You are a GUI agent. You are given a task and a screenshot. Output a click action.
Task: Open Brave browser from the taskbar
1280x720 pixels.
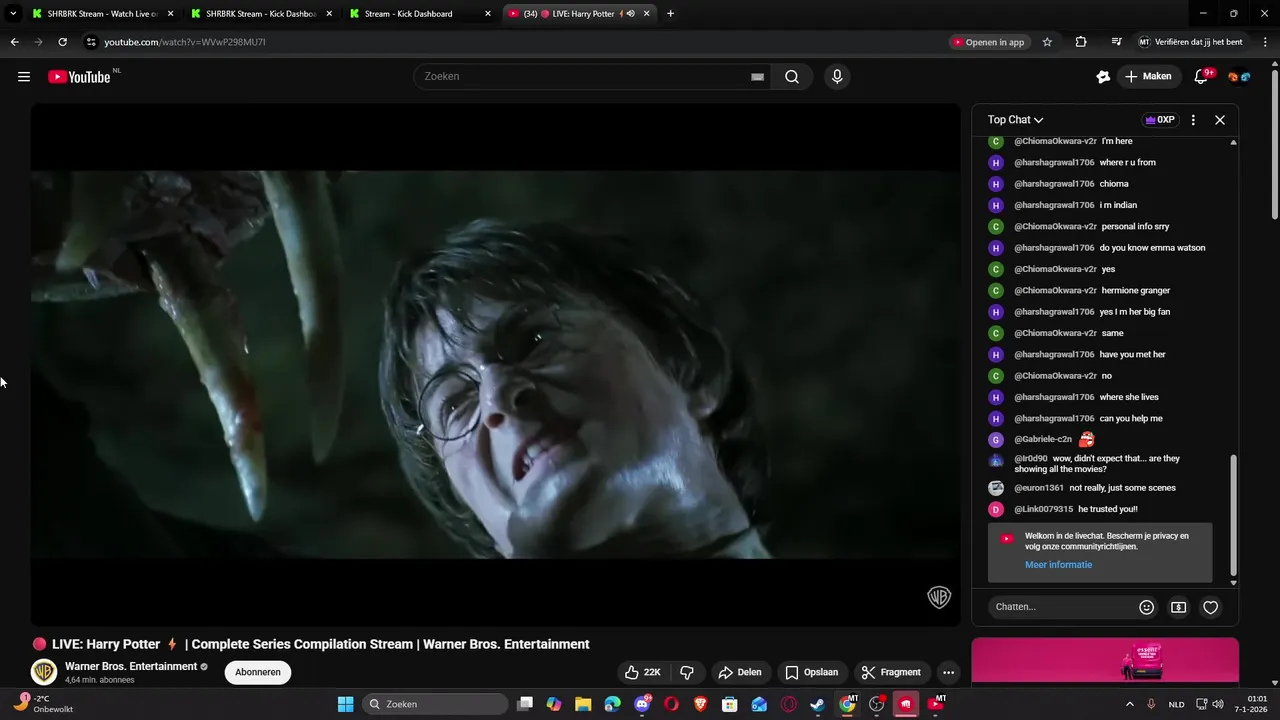coord(701,704)
